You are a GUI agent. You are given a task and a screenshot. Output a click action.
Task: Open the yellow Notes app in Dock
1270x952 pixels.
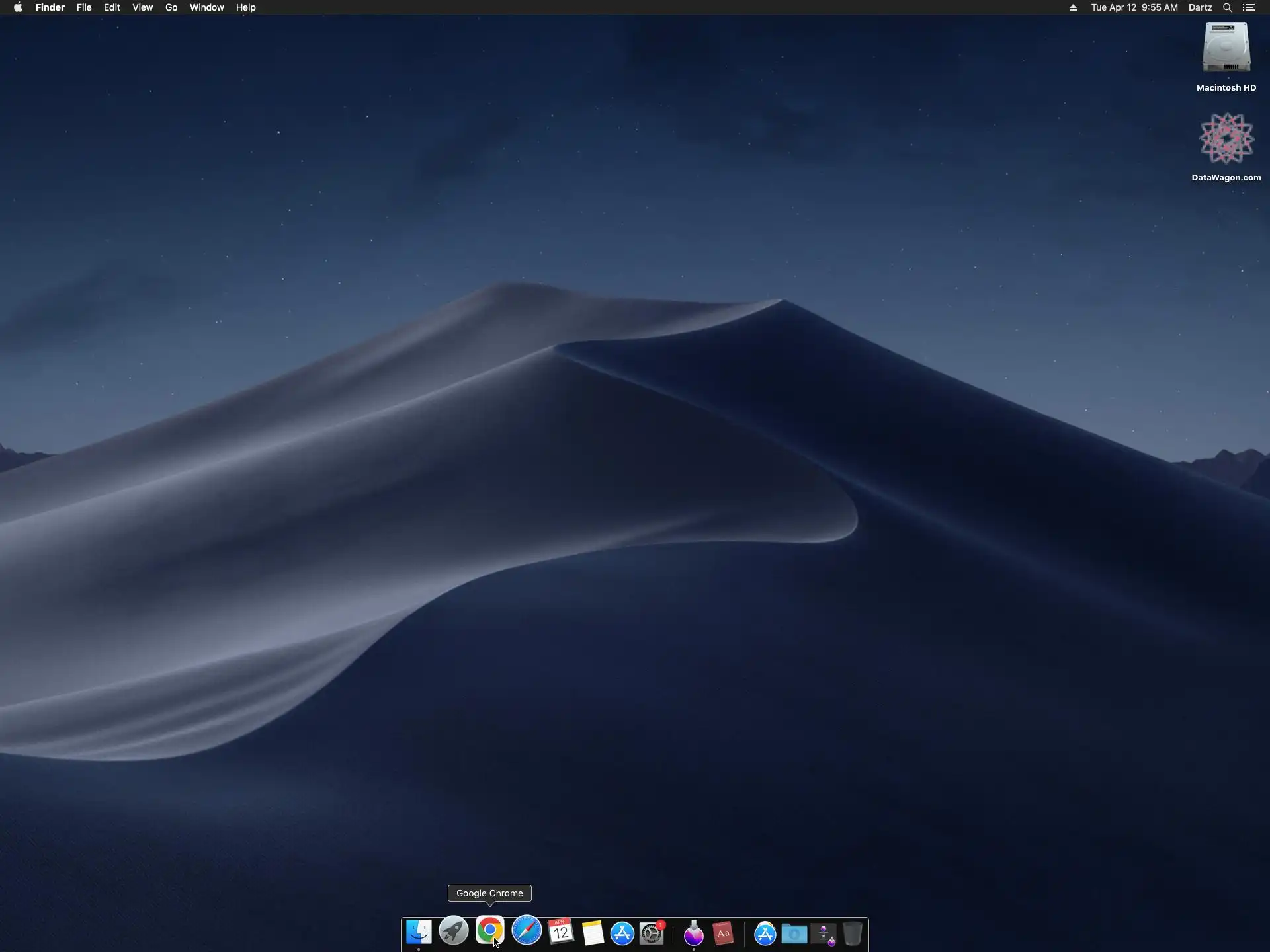[x=593, y=933]
